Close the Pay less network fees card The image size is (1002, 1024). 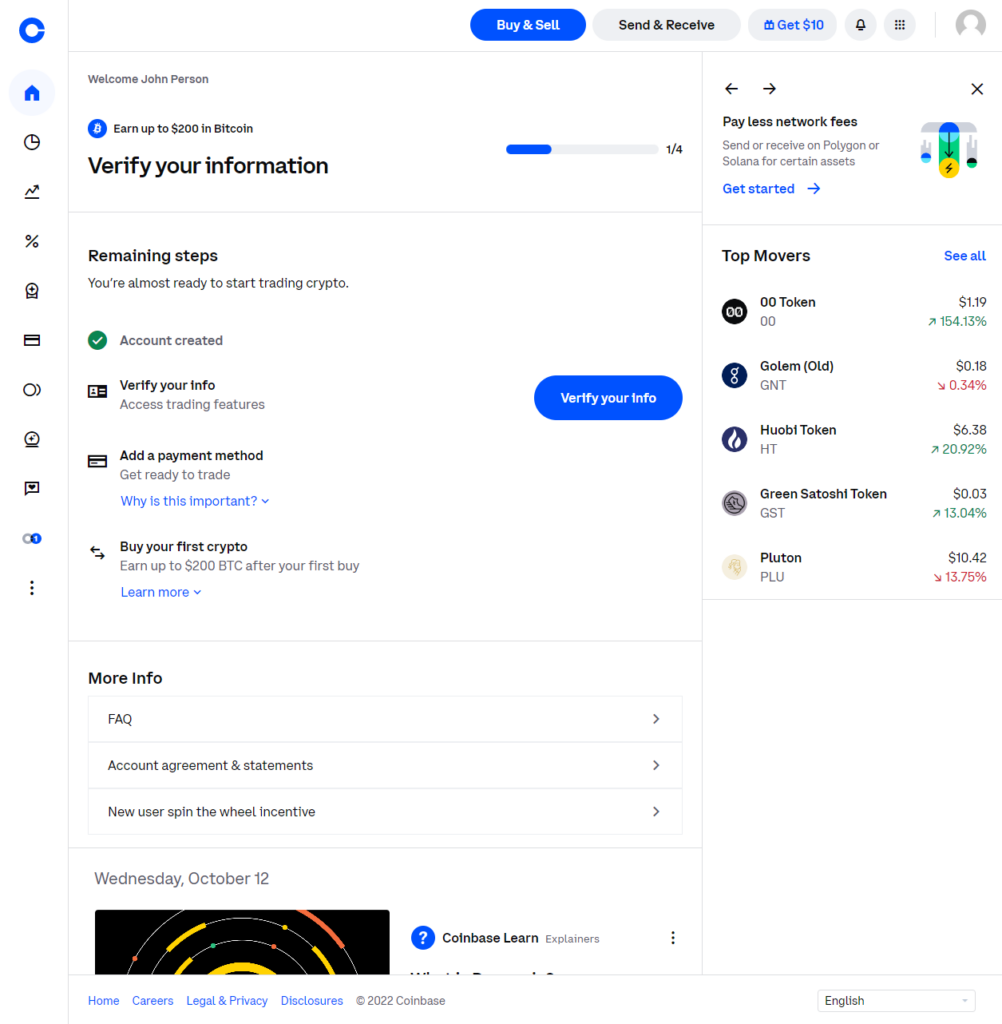click(977, 89)
